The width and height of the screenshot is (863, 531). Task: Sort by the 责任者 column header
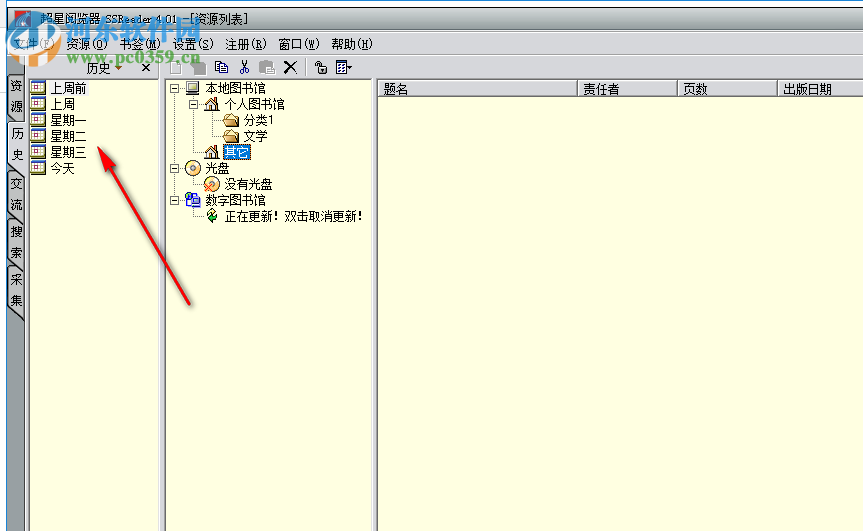pyautogui.click(x=627, y=89)
